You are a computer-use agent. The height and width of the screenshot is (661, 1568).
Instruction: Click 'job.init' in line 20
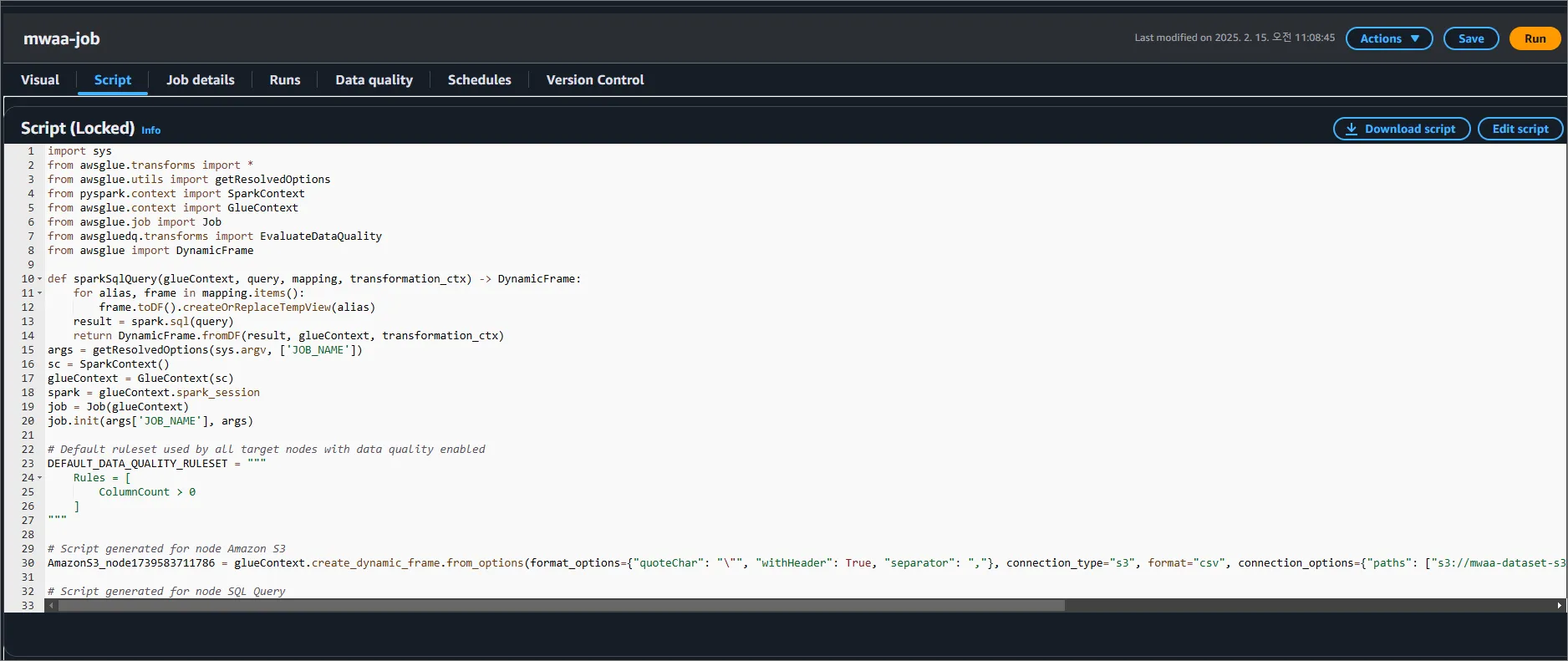[x=74, y=421]
